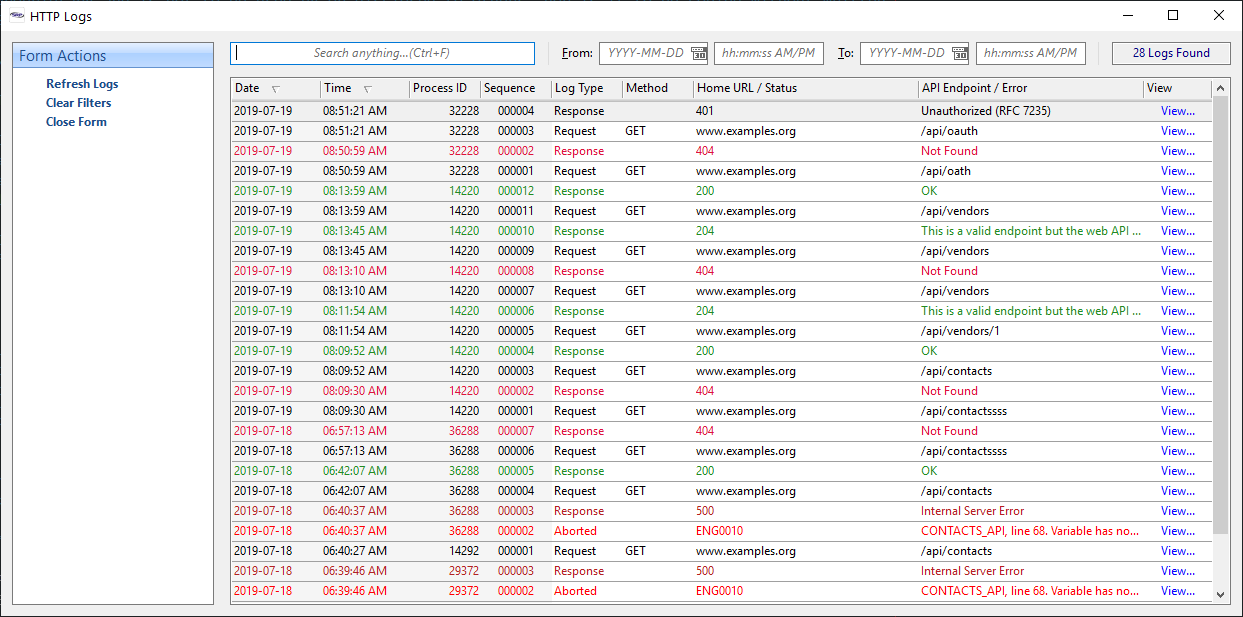Image resolution: width=1243 pixels, height=617 pixels.
Task: Sort by Process ID column header
Action: coord(440,88)
